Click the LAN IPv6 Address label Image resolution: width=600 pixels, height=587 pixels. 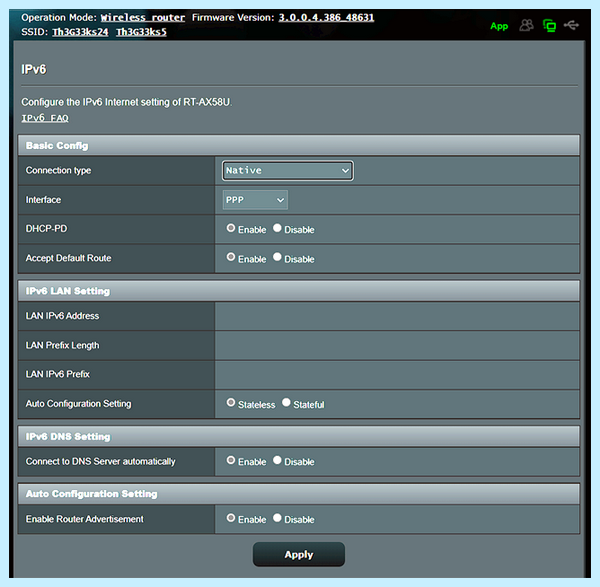(62, 316)
